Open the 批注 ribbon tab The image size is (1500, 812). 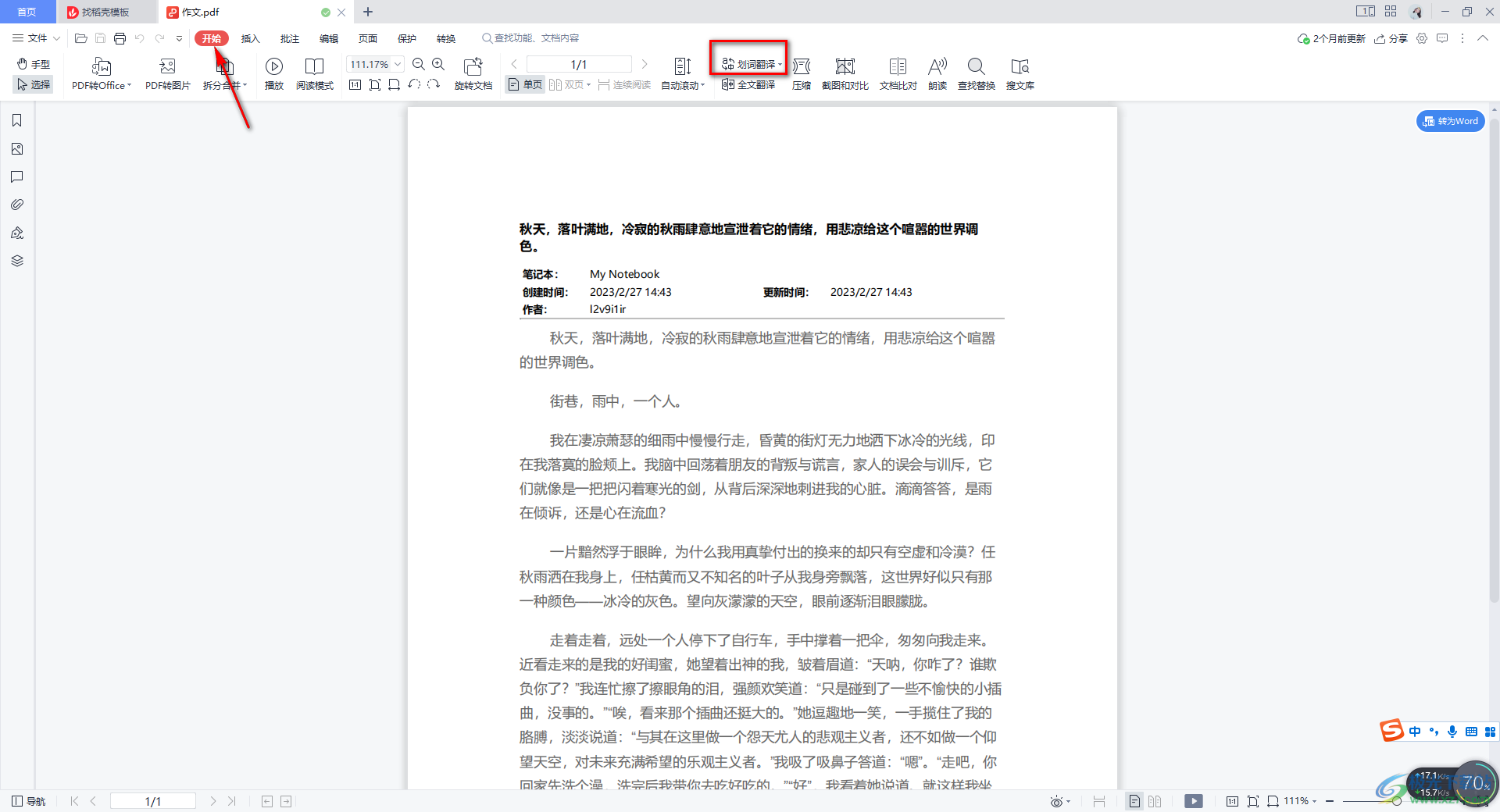click(289, 38)
